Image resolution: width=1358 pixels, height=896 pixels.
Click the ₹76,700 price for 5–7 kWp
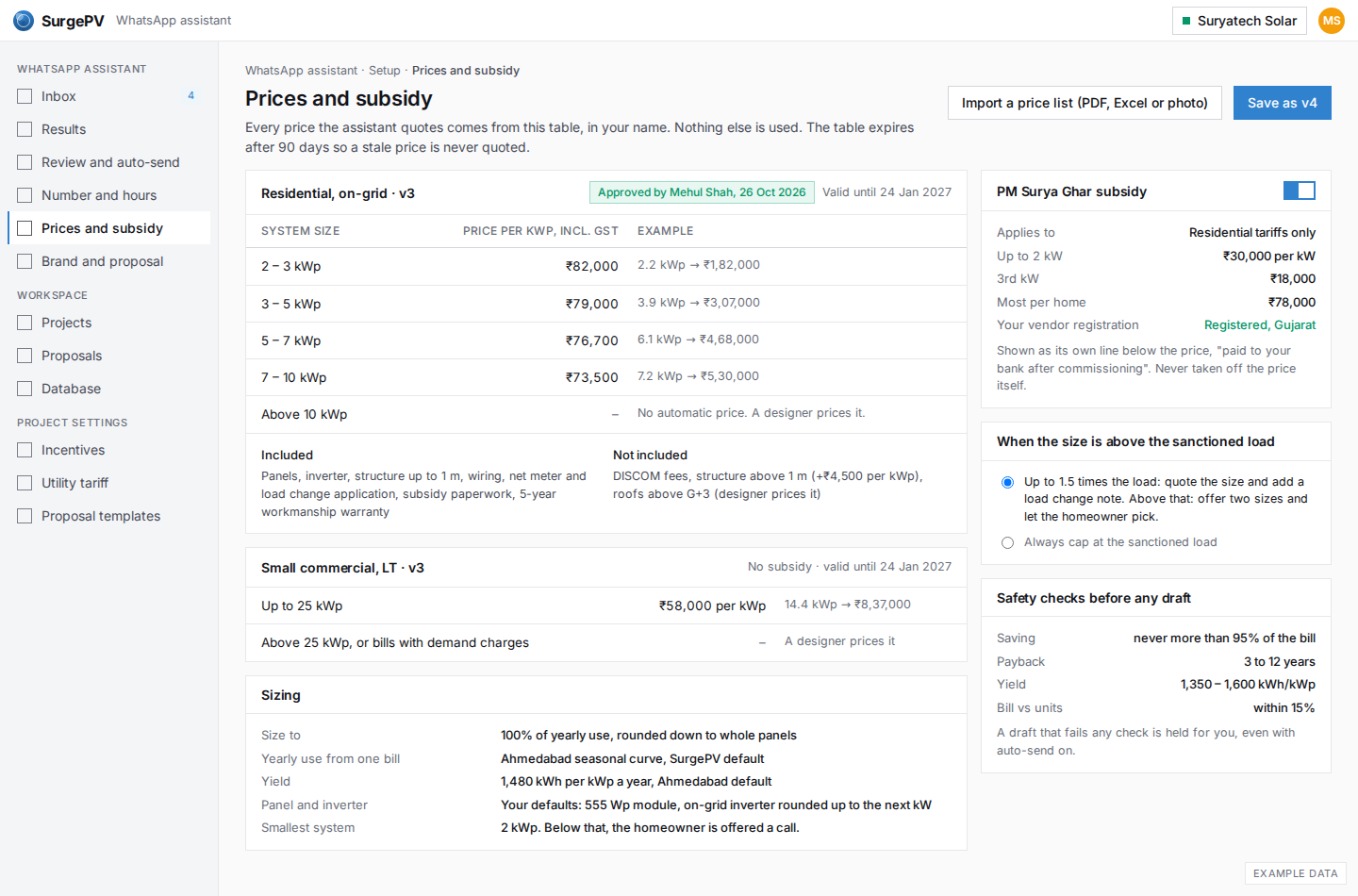(x=592, y=340)
